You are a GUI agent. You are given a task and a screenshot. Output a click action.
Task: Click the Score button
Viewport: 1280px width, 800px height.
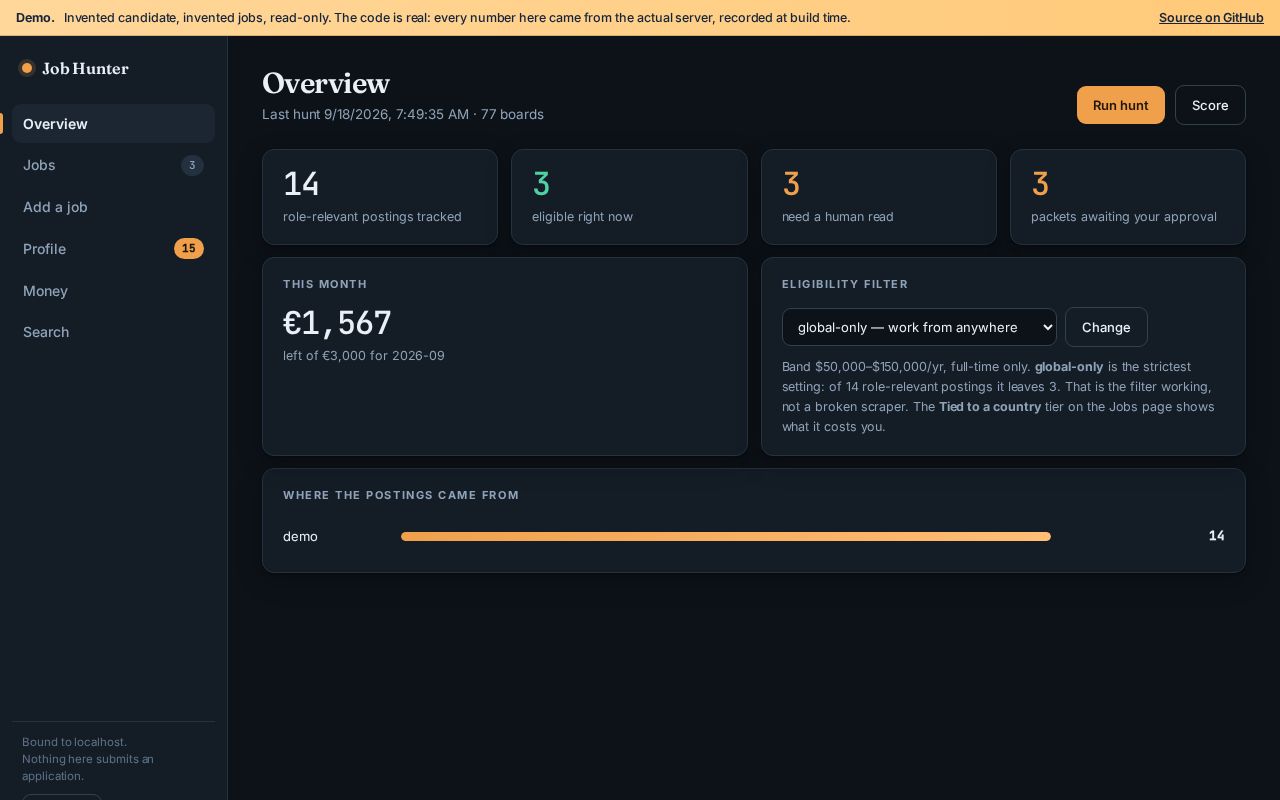[1210, 105]
